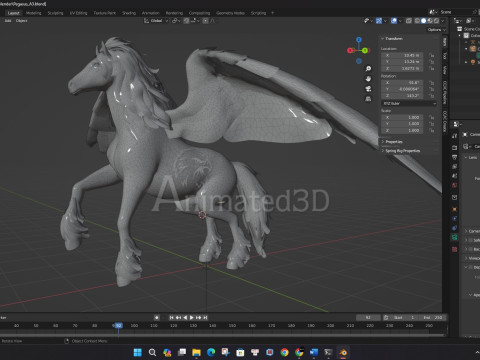Expand the Properties panel in sidebar
480x360 pixels.
393,142
